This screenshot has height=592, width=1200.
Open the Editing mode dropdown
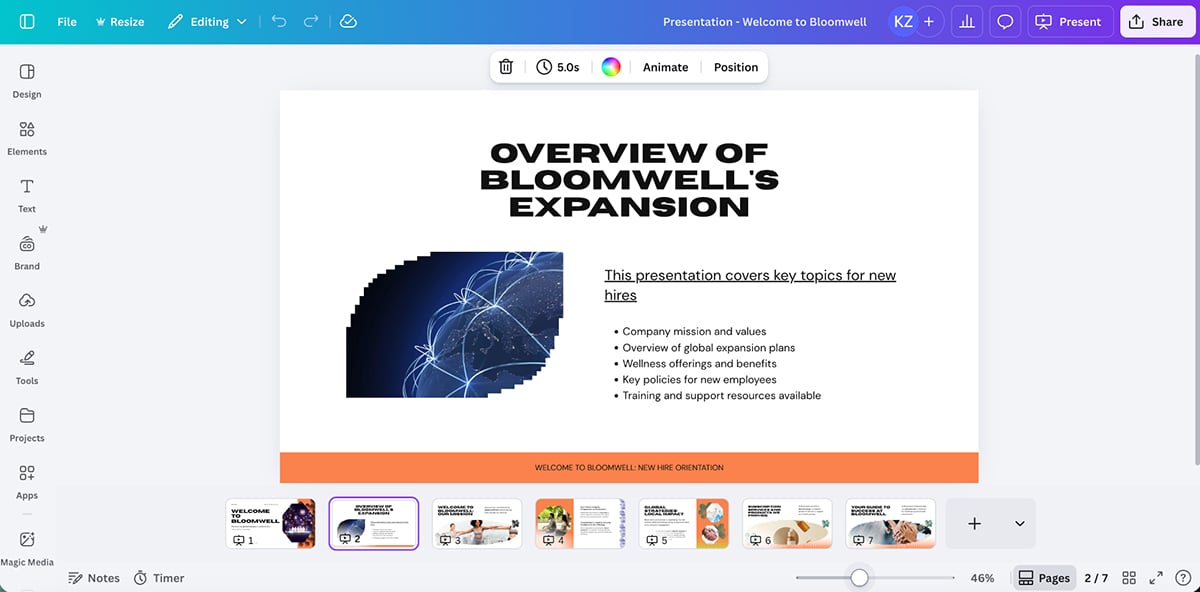pos(207,21)
